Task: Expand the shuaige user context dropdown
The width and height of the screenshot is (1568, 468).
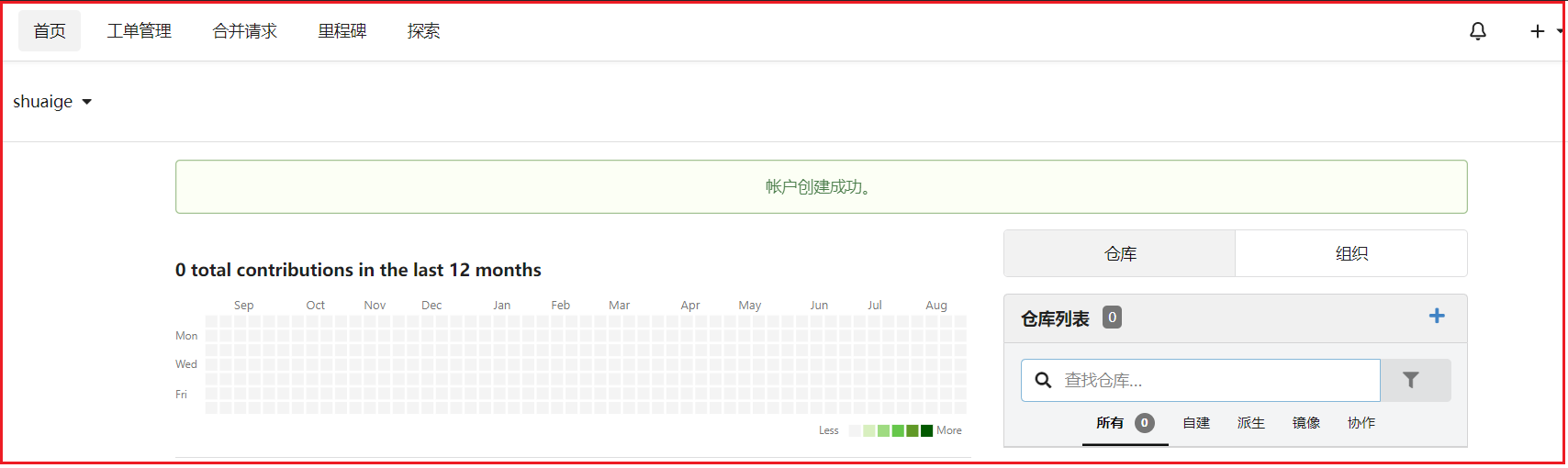Action: [52, 102]
